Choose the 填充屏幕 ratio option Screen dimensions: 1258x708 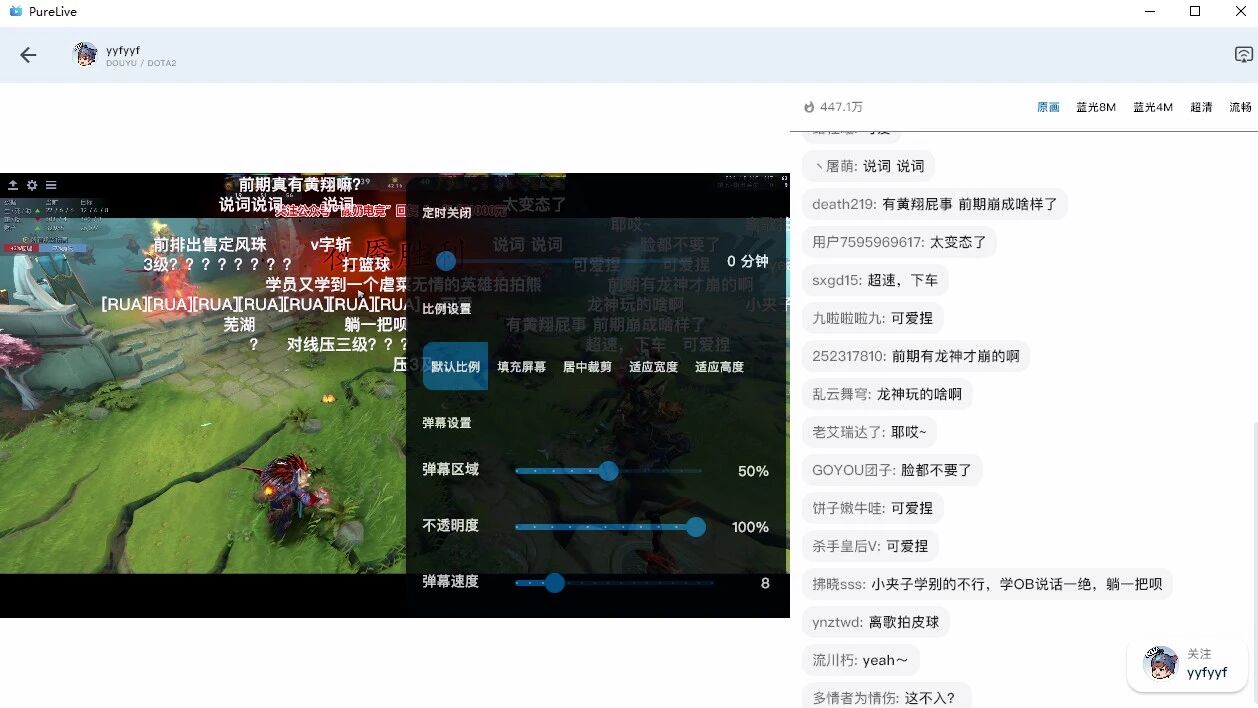tap(522, 367)
